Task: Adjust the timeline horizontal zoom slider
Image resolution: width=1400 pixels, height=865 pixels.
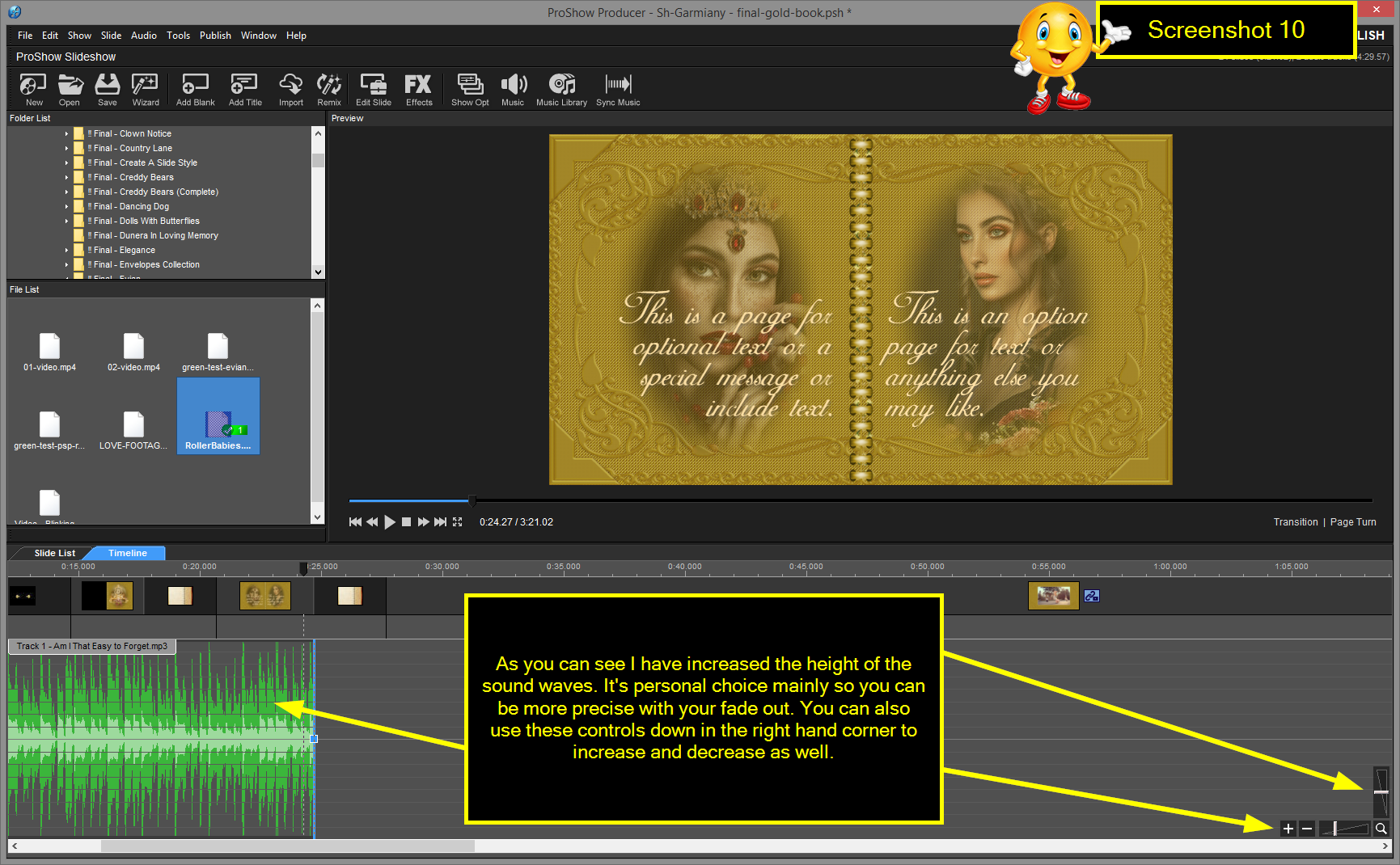Action: (x=1344, y=829)
